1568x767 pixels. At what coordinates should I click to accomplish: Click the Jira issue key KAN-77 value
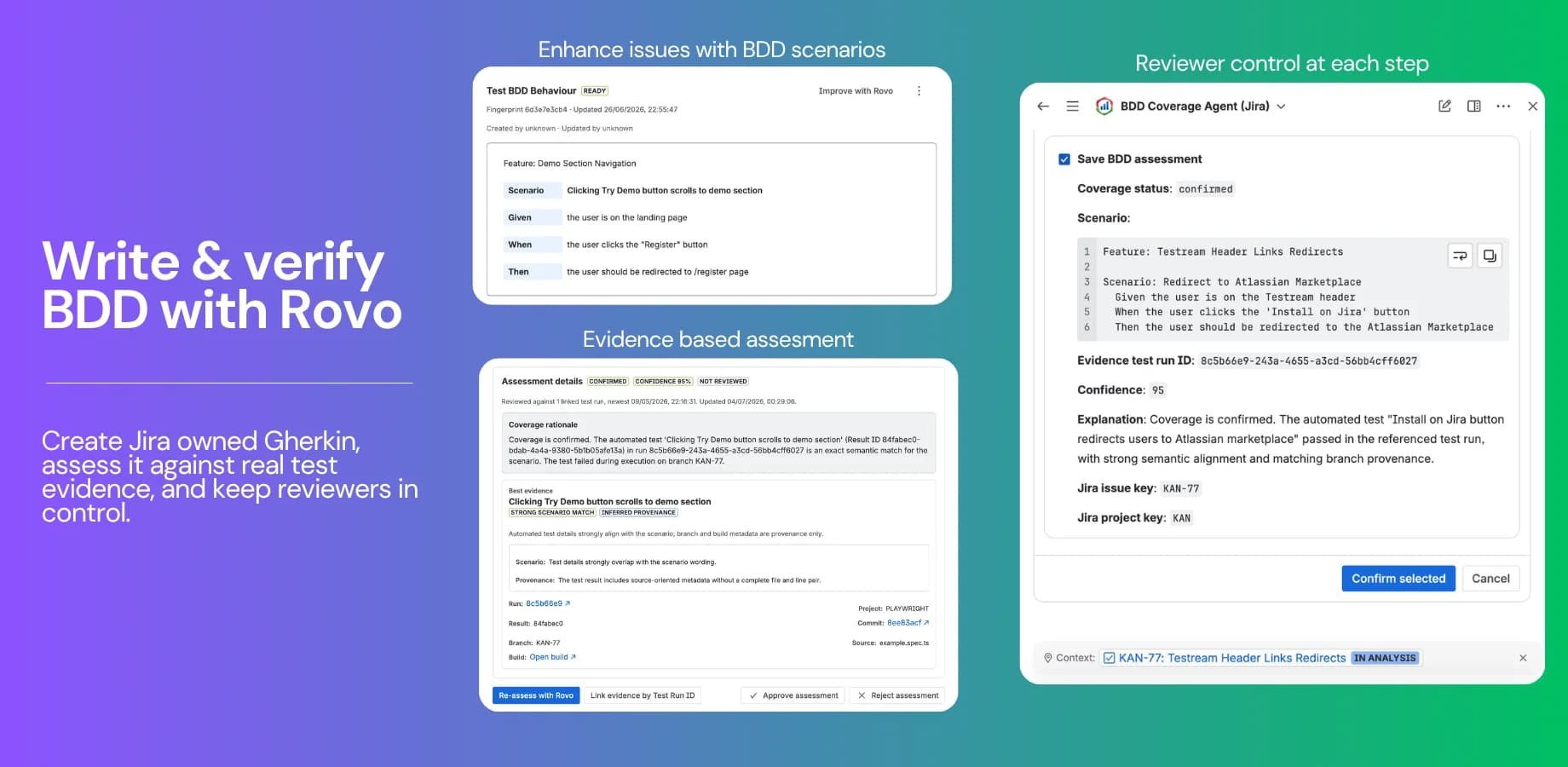[x=1180, y=489]
